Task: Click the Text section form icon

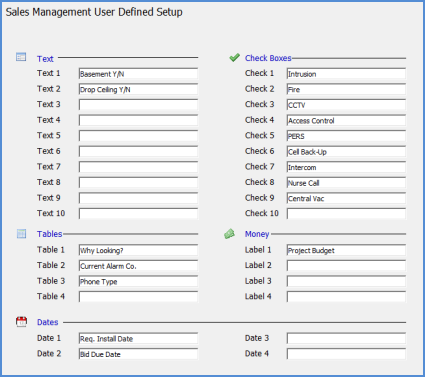Action: click(x=21, y=57)
